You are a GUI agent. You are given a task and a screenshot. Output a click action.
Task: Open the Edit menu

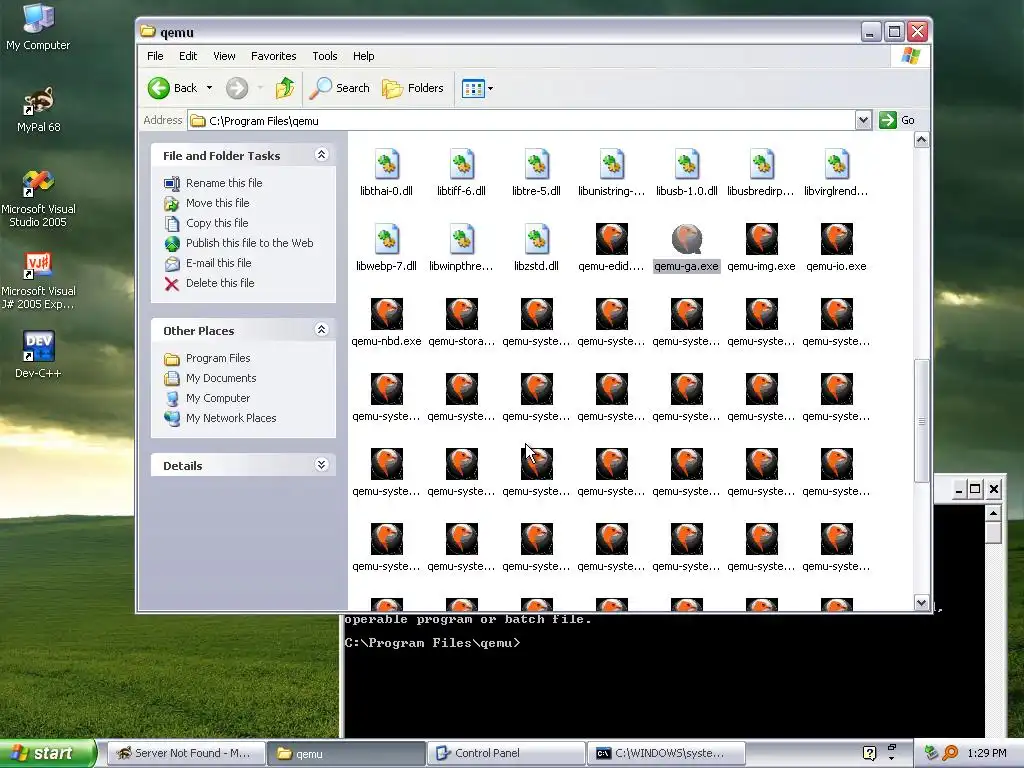tap(188, 56)
